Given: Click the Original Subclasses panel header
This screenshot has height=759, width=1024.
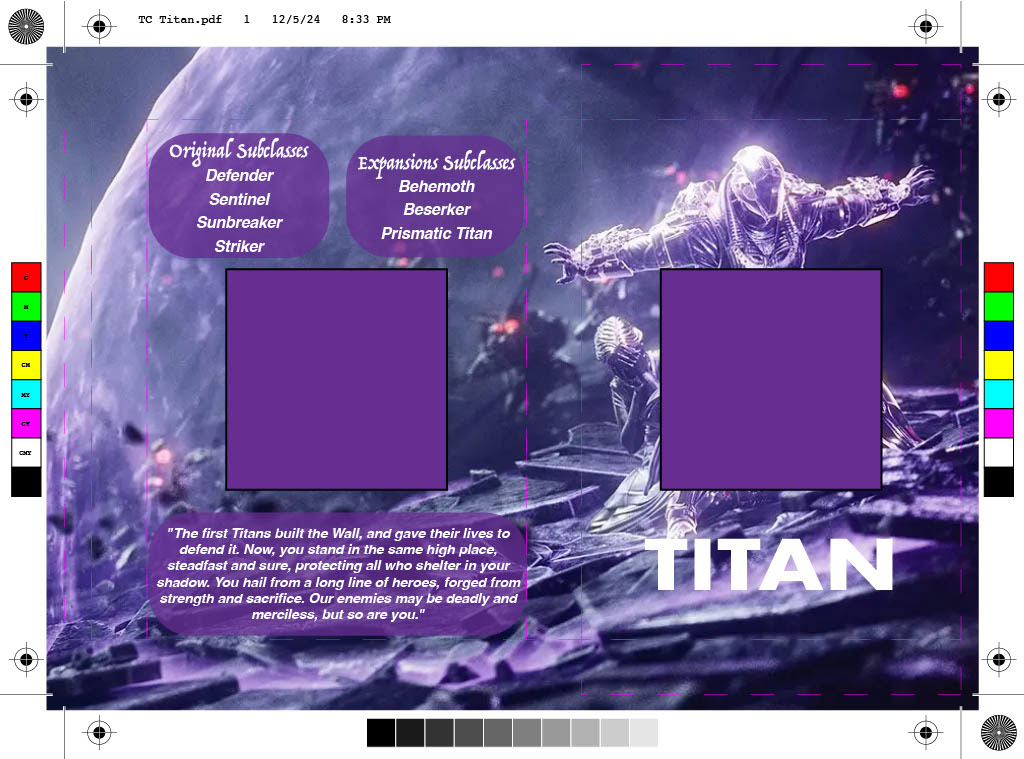Looking at the screenshot, I should (x=239, y=152).
